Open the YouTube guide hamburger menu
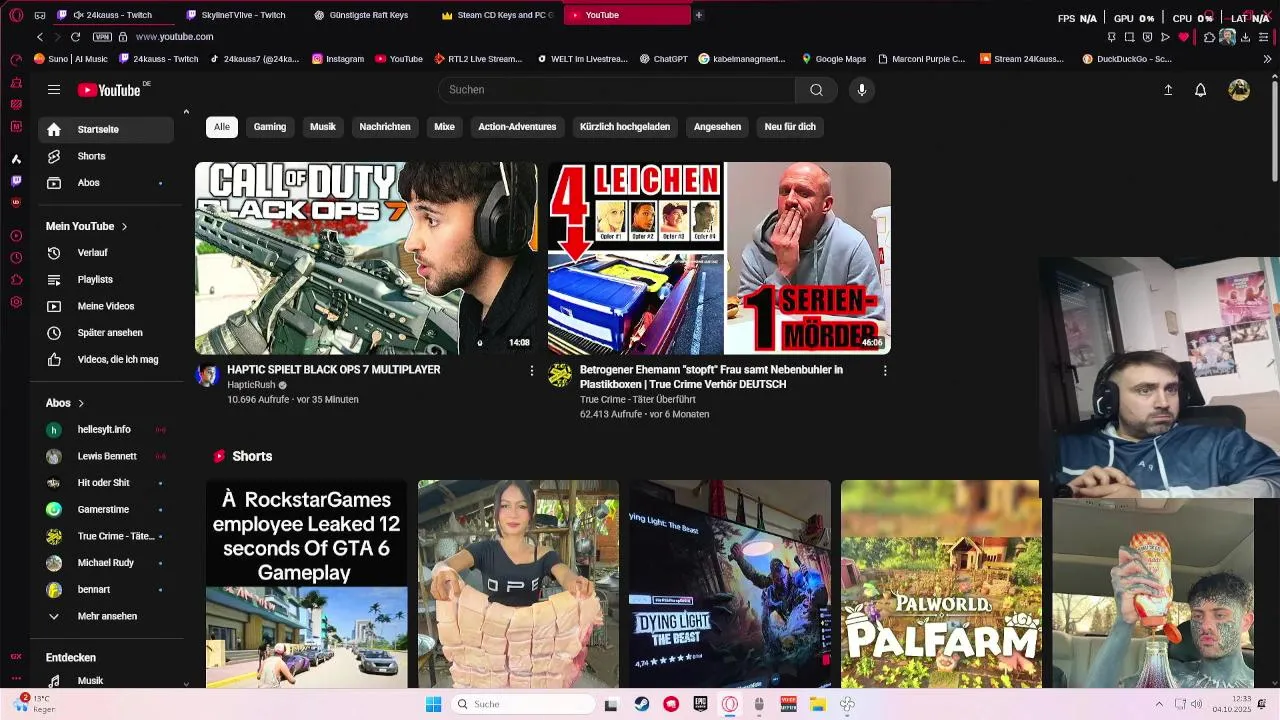Screen dimensions: 1280x720 (54, 90)
